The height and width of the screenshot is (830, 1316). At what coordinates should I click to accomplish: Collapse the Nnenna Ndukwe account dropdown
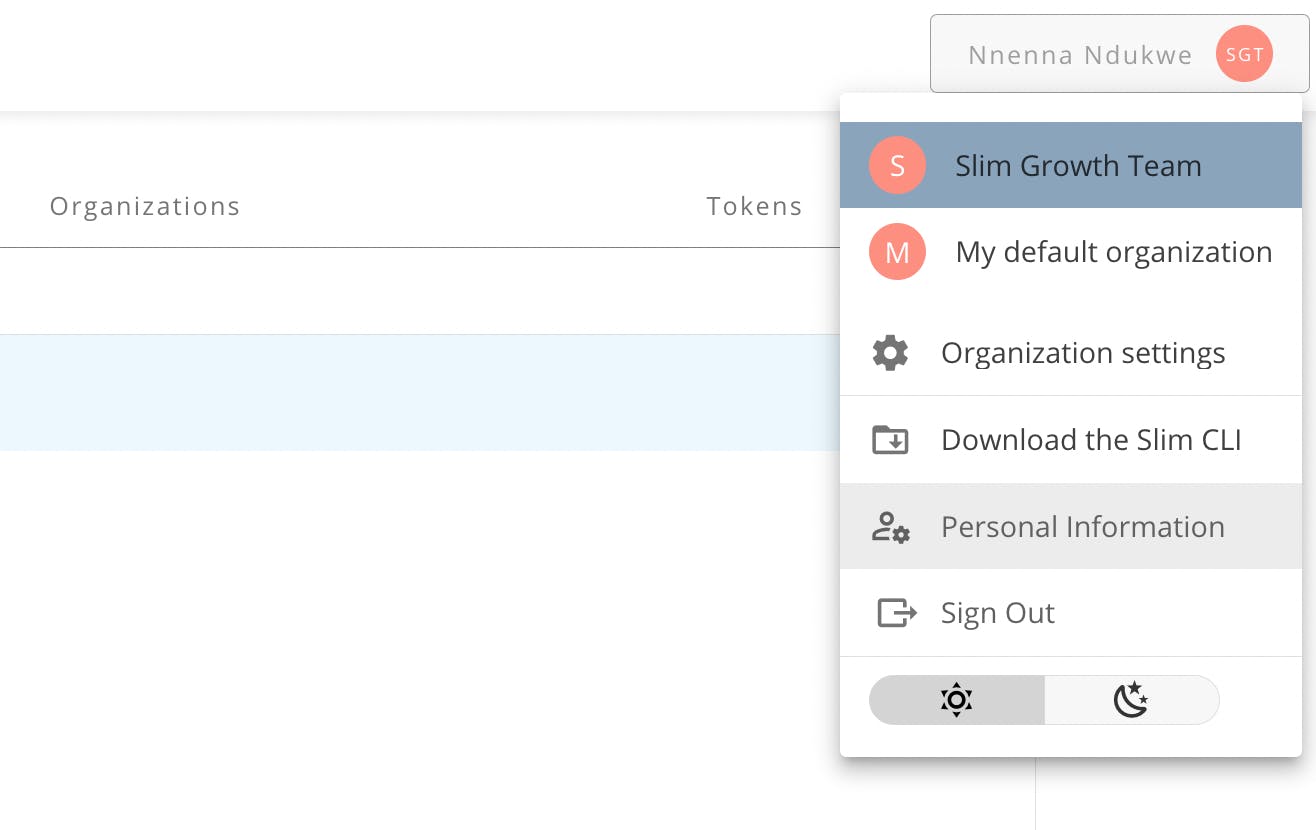coord(1115,55)
